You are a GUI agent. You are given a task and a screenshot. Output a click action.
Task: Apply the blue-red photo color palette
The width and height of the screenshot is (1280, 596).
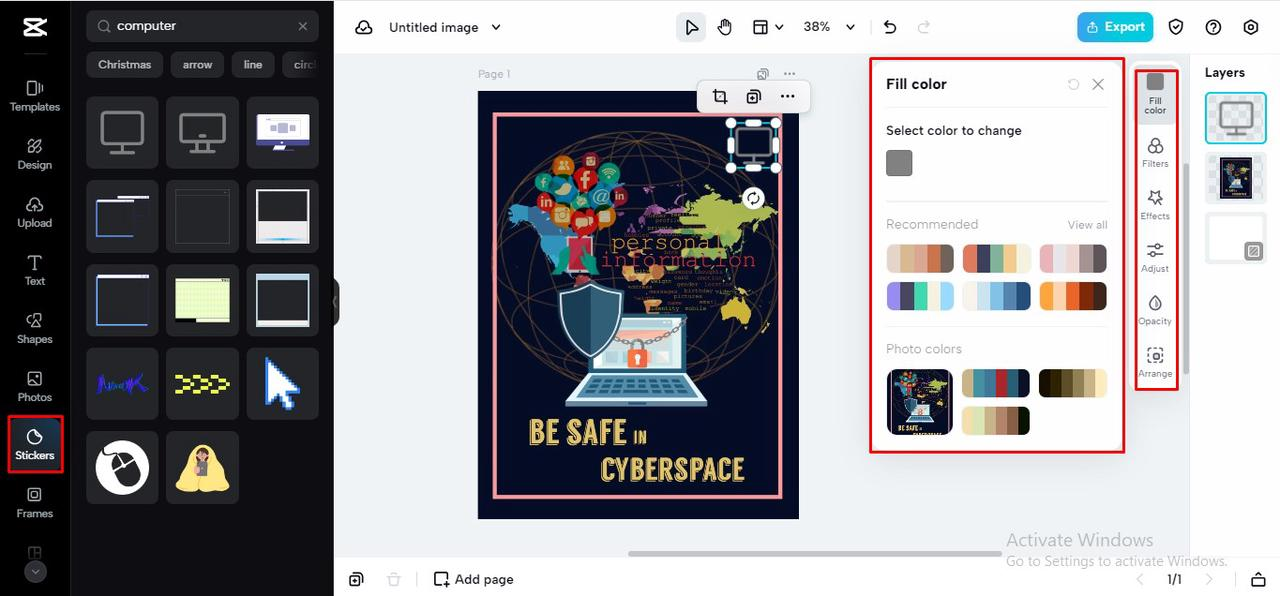point(996,383)
